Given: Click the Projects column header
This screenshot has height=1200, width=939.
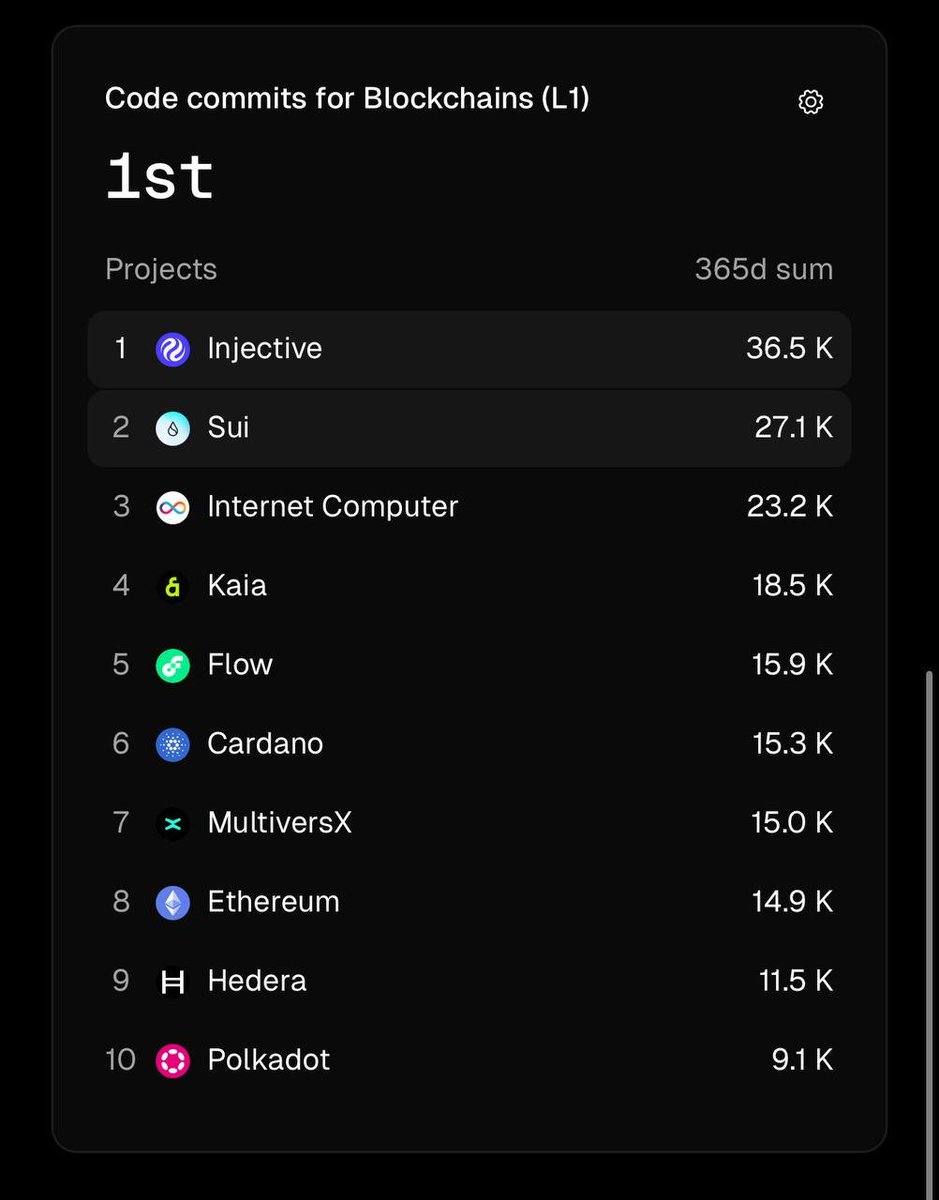Looking at the screenshot, I should tap(161, 270).
